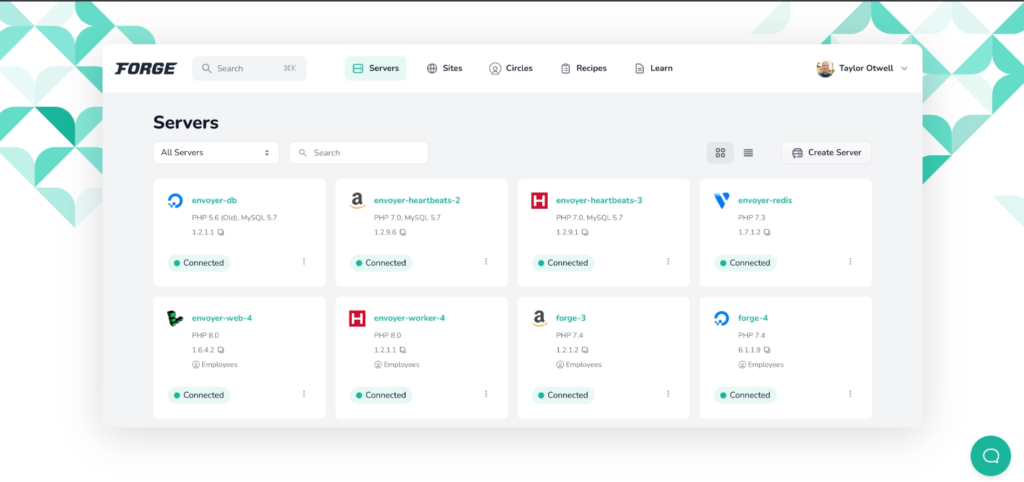Click "PHP 5.6 (Old), MySQL 5.7" text

click(234, 217)
